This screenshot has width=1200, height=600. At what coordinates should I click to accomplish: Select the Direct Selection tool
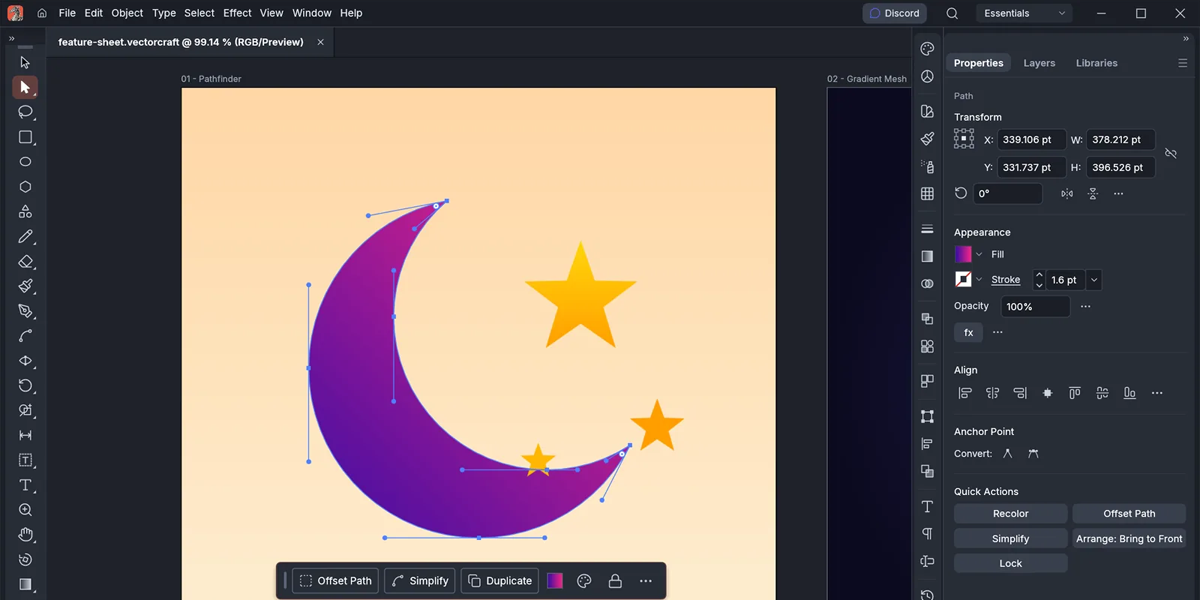coord(25,87)
